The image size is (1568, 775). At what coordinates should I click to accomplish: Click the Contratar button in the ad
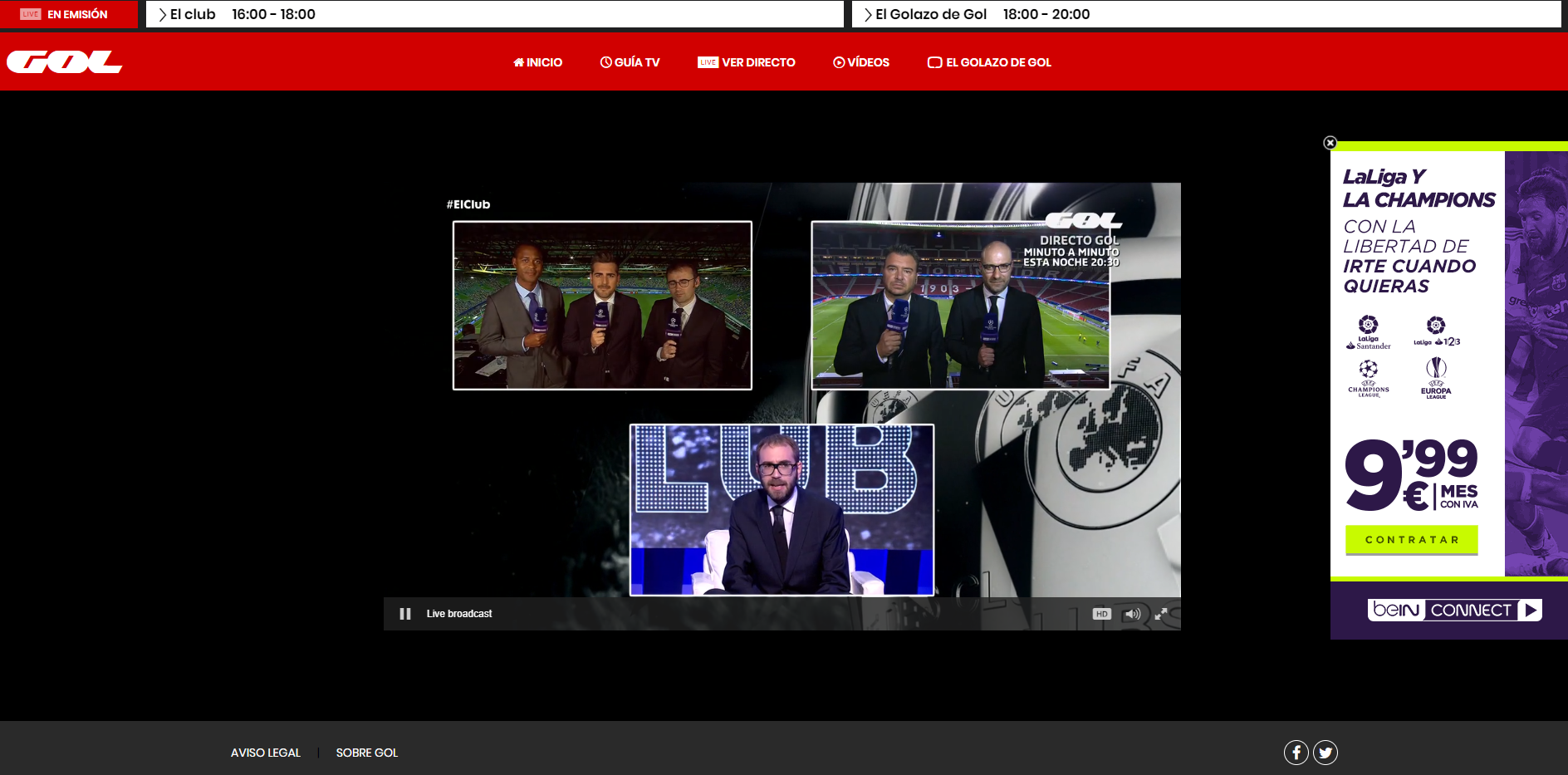1412,540
